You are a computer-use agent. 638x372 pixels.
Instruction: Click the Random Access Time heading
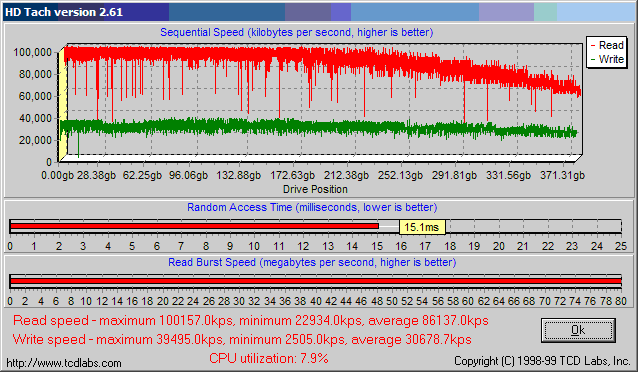coord(312,208)
